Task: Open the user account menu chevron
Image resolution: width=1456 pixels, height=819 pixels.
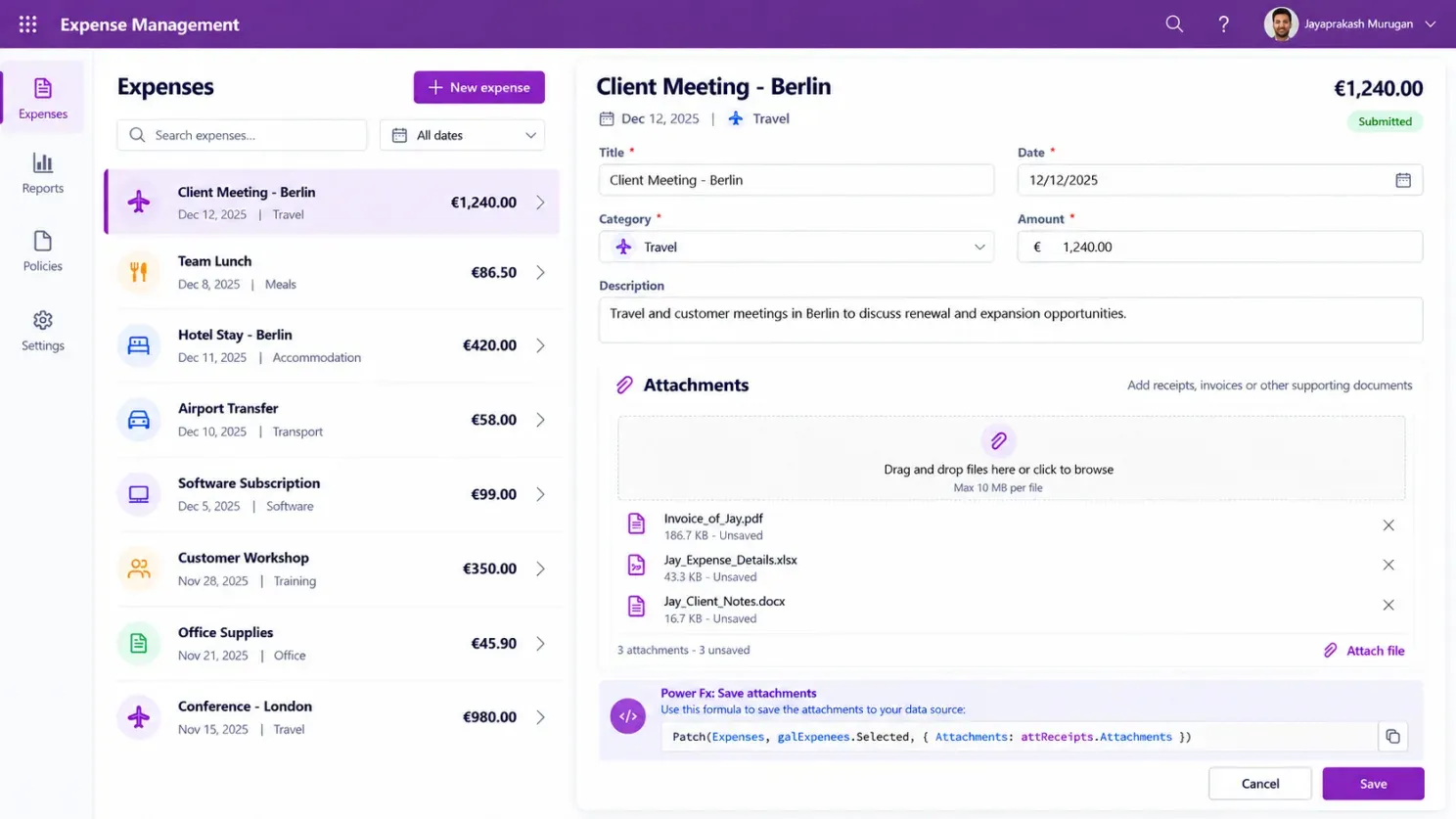Action: [x=1431, y=24]
